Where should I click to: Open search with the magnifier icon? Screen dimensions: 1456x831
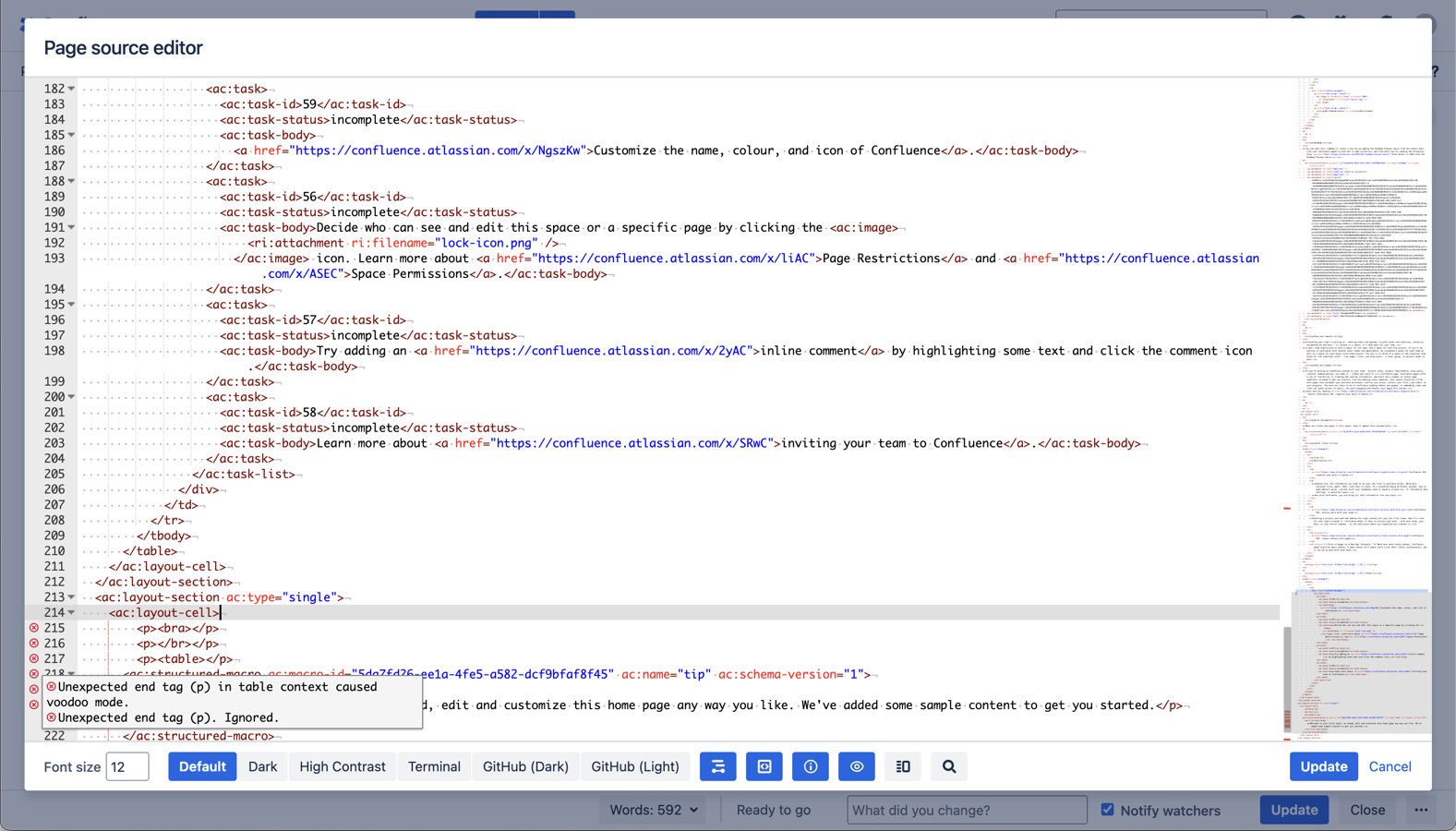pos(948,766)
